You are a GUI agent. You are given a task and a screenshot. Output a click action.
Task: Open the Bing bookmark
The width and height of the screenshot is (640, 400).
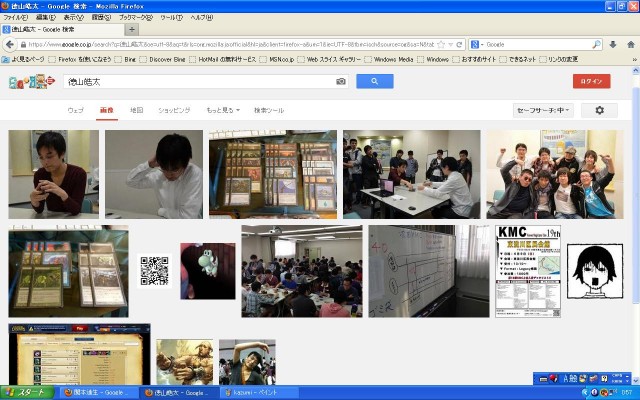pos(126,60)
